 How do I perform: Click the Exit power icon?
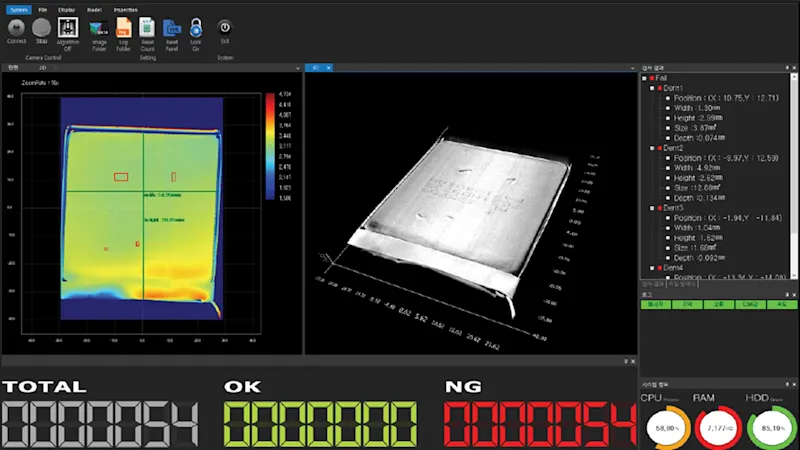[x=225, y=28]
